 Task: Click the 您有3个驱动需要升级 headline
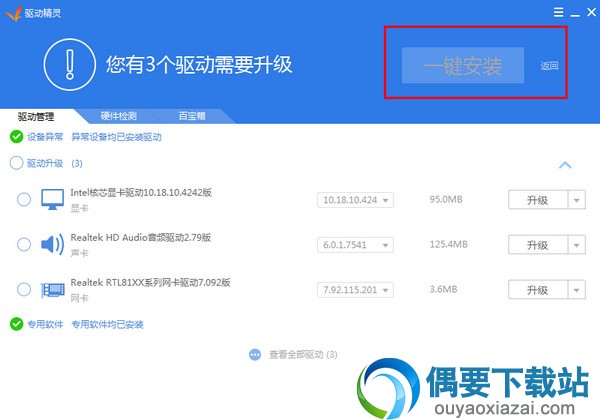pos(199,64)
